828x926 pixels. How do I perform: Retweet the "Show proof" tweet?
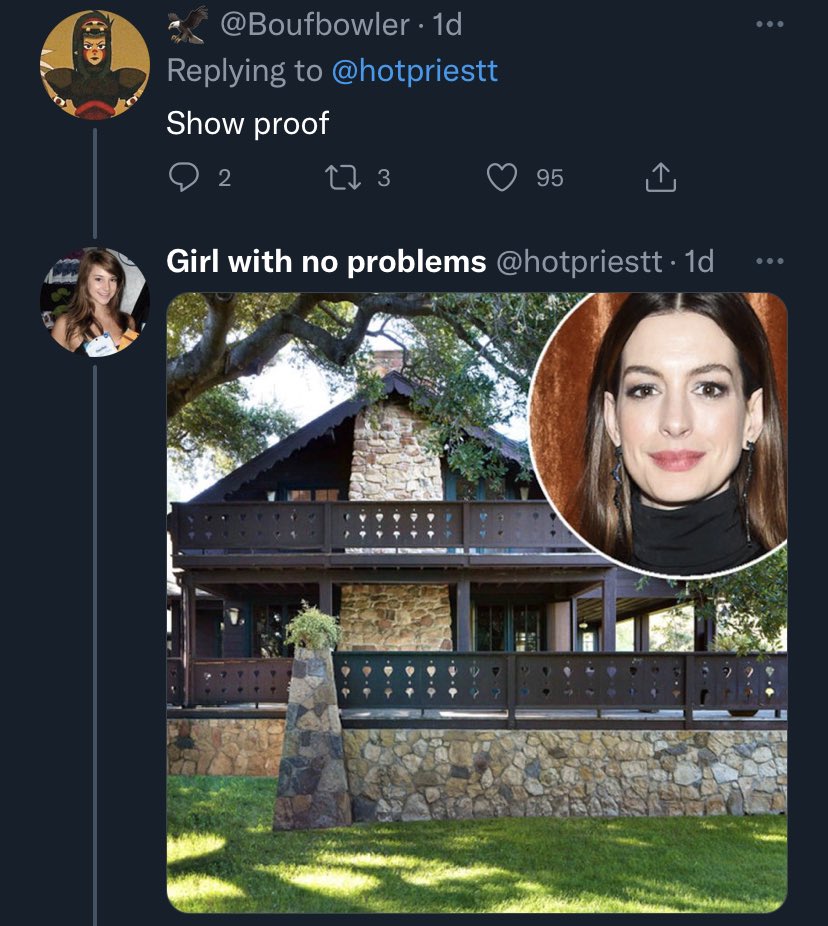point(339,178)
